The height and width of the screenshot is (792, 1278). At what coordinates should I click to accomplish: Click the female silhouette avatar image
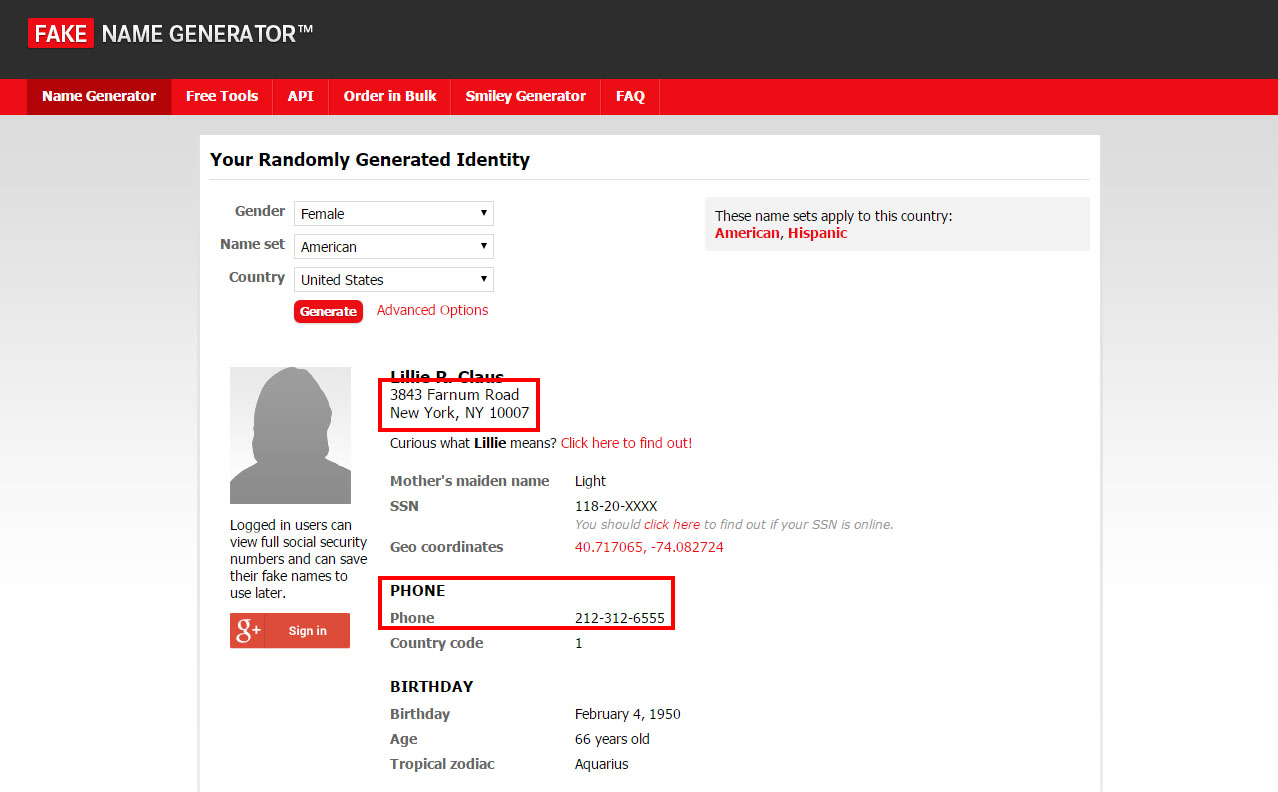(290, 435)
